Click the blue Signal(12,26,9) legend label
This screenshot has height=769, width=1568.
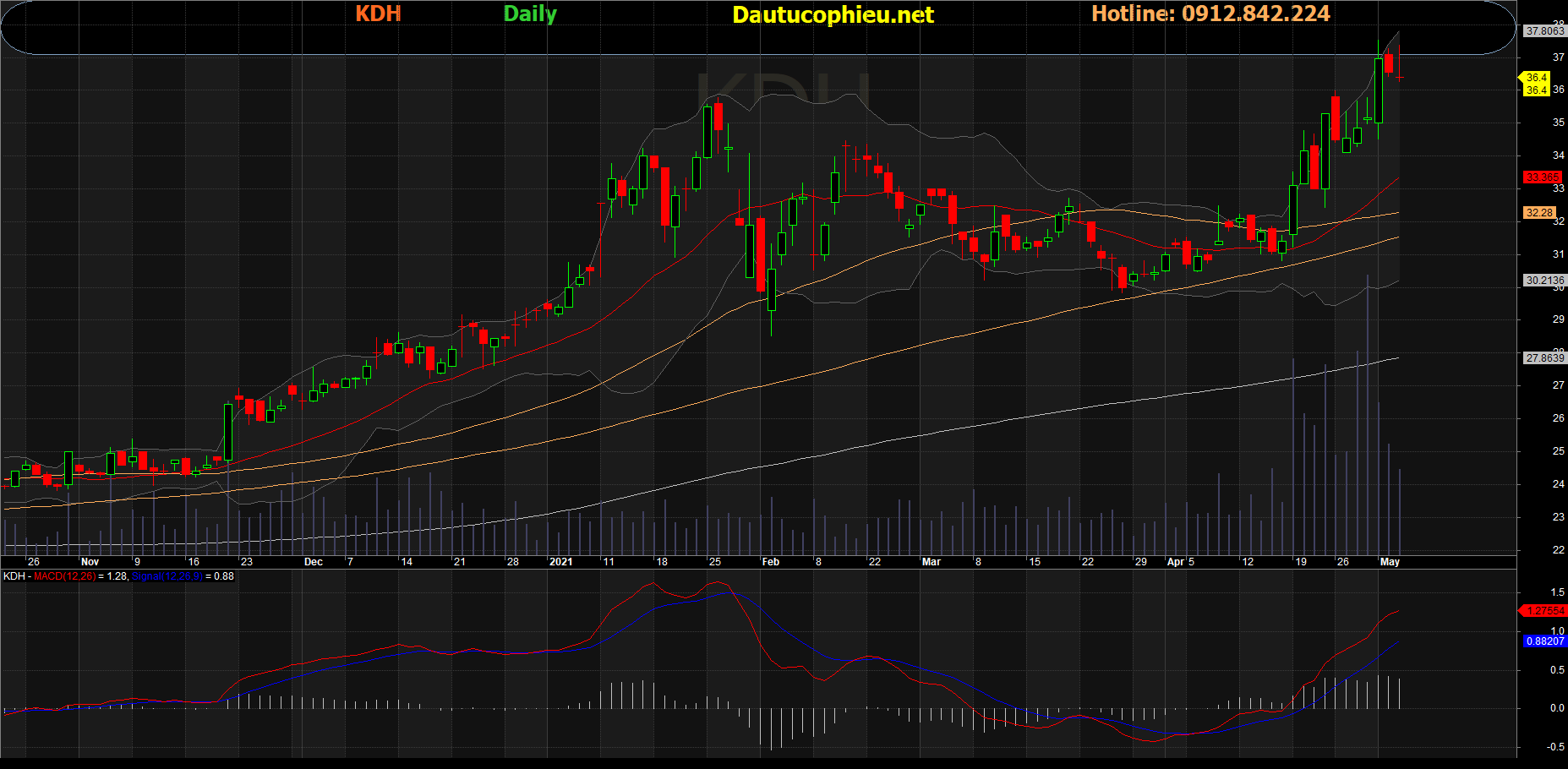click(167, 576)
